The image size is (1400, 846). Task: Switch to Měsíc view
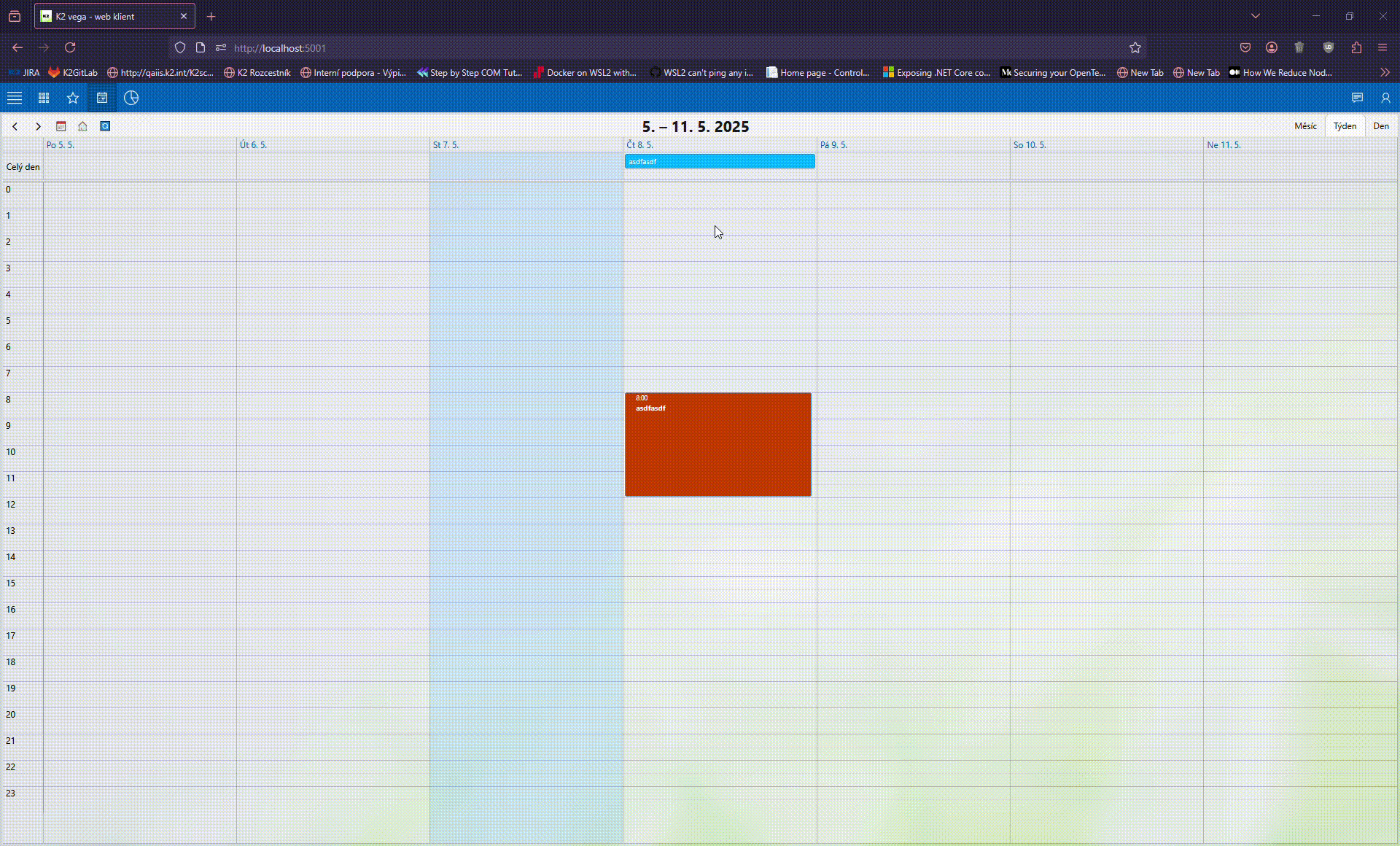pos(1305,126)
